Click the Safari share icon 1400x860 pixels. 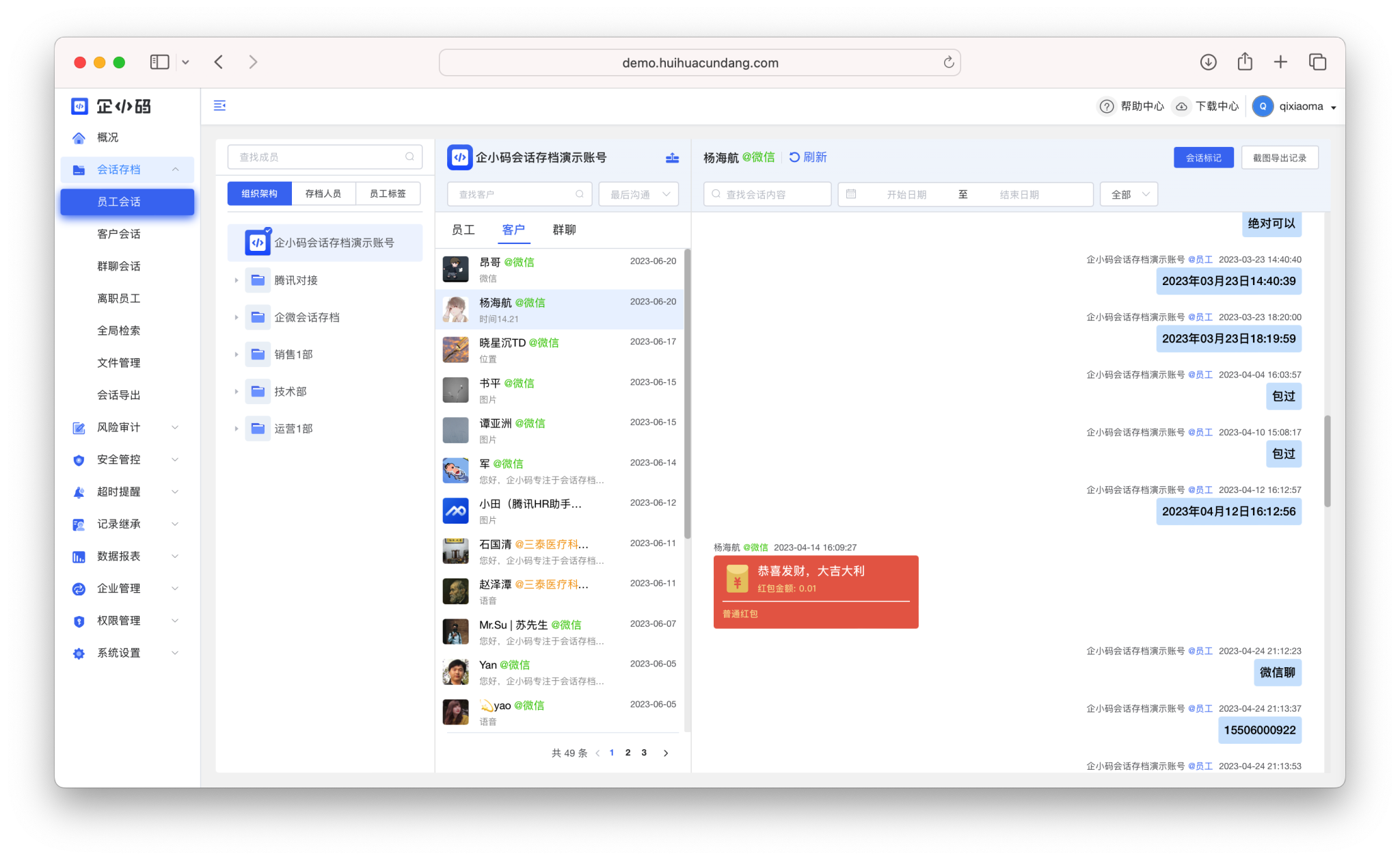pos(1245,62)
